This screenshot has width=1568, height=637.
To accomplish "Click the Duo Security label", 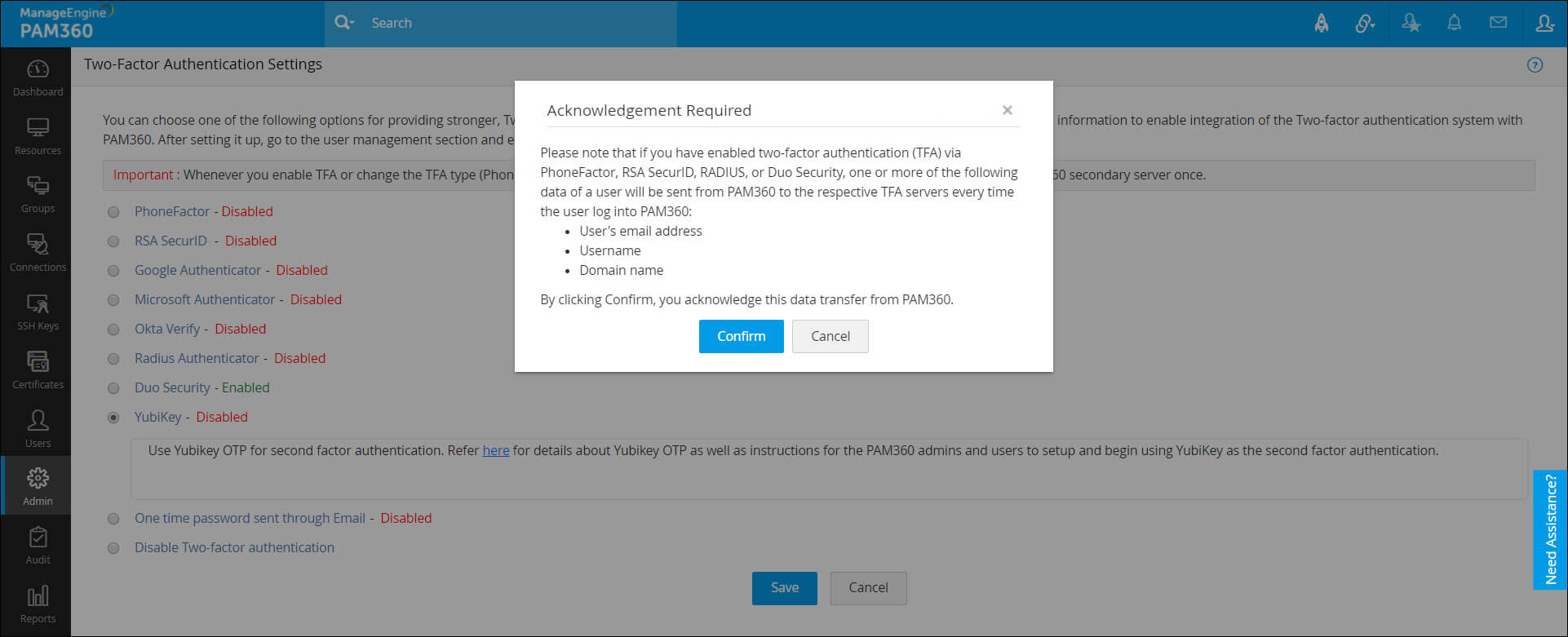I will (x=172, y=387).
